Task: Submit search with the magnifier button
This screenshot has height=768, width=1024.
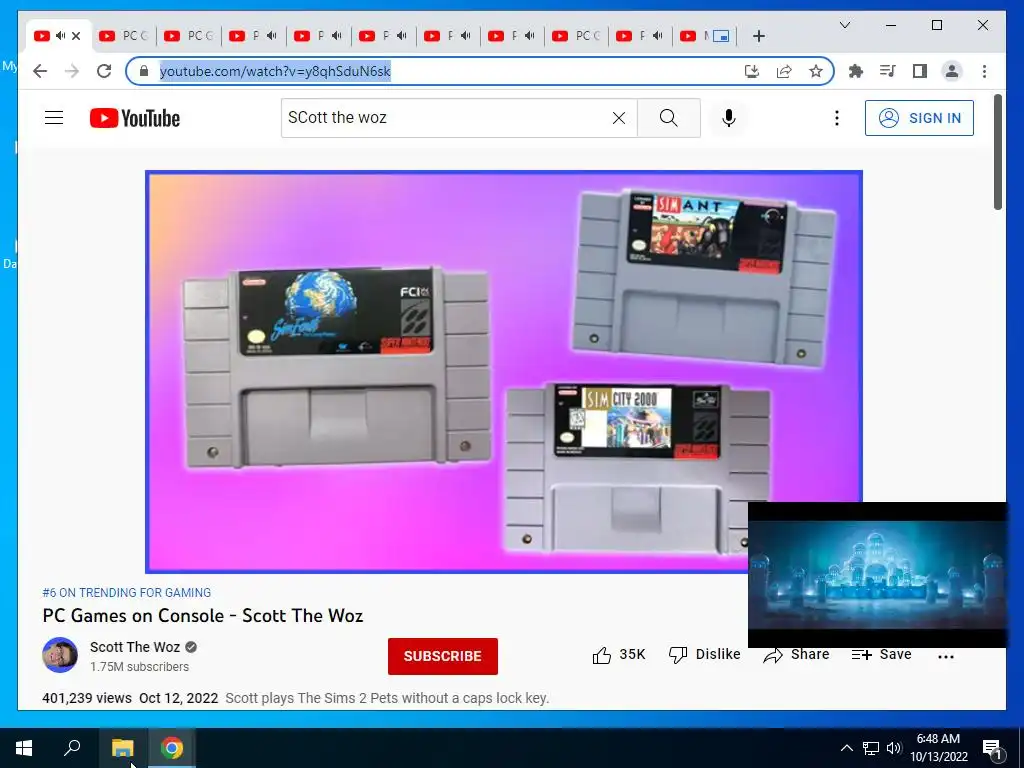Action: tap(669, 118)
